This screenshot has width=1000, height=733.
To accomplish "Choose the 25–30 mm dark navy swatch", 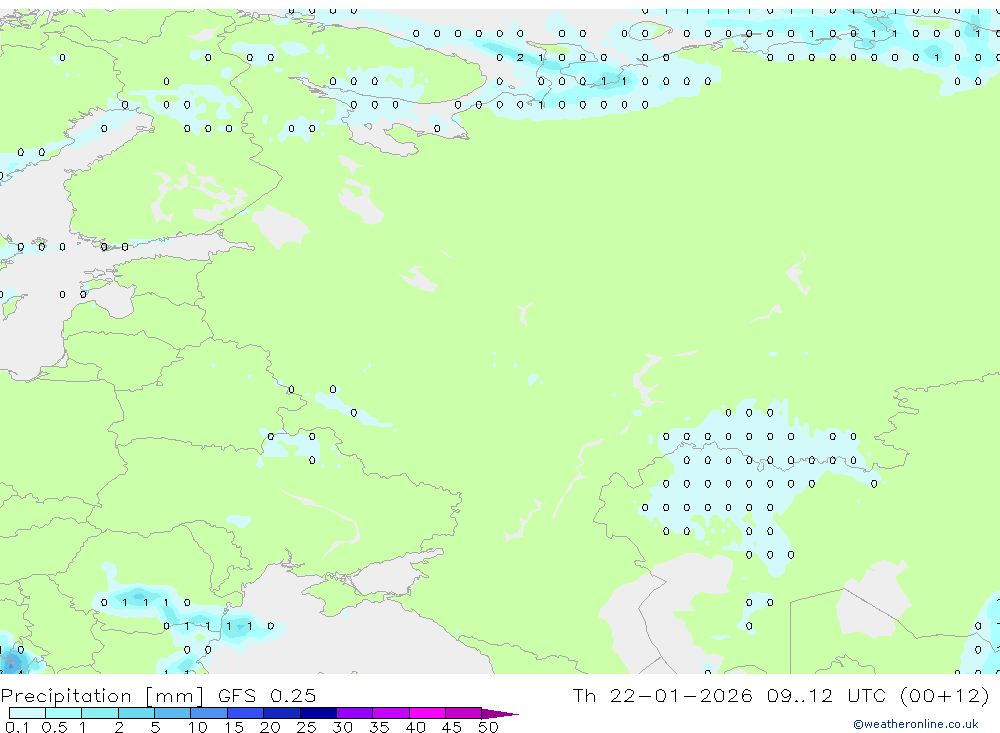I will point(318,713).
